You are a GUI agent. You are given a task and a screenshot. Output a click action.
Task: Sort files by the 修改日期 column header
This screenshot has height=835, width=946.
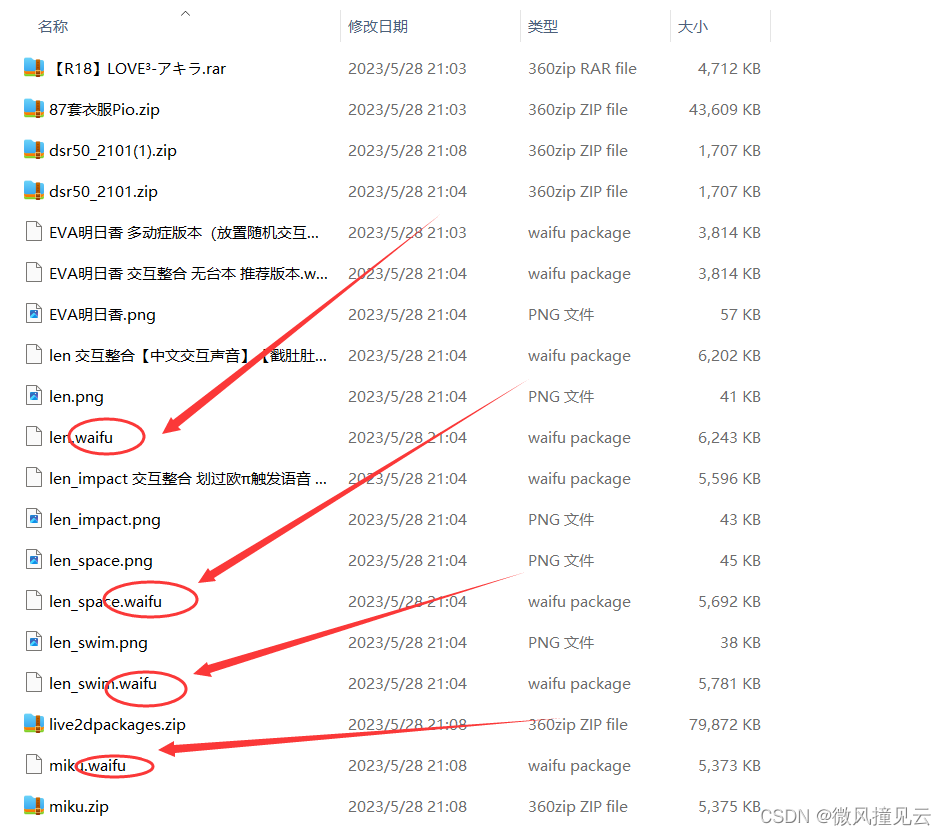point(378,27)
